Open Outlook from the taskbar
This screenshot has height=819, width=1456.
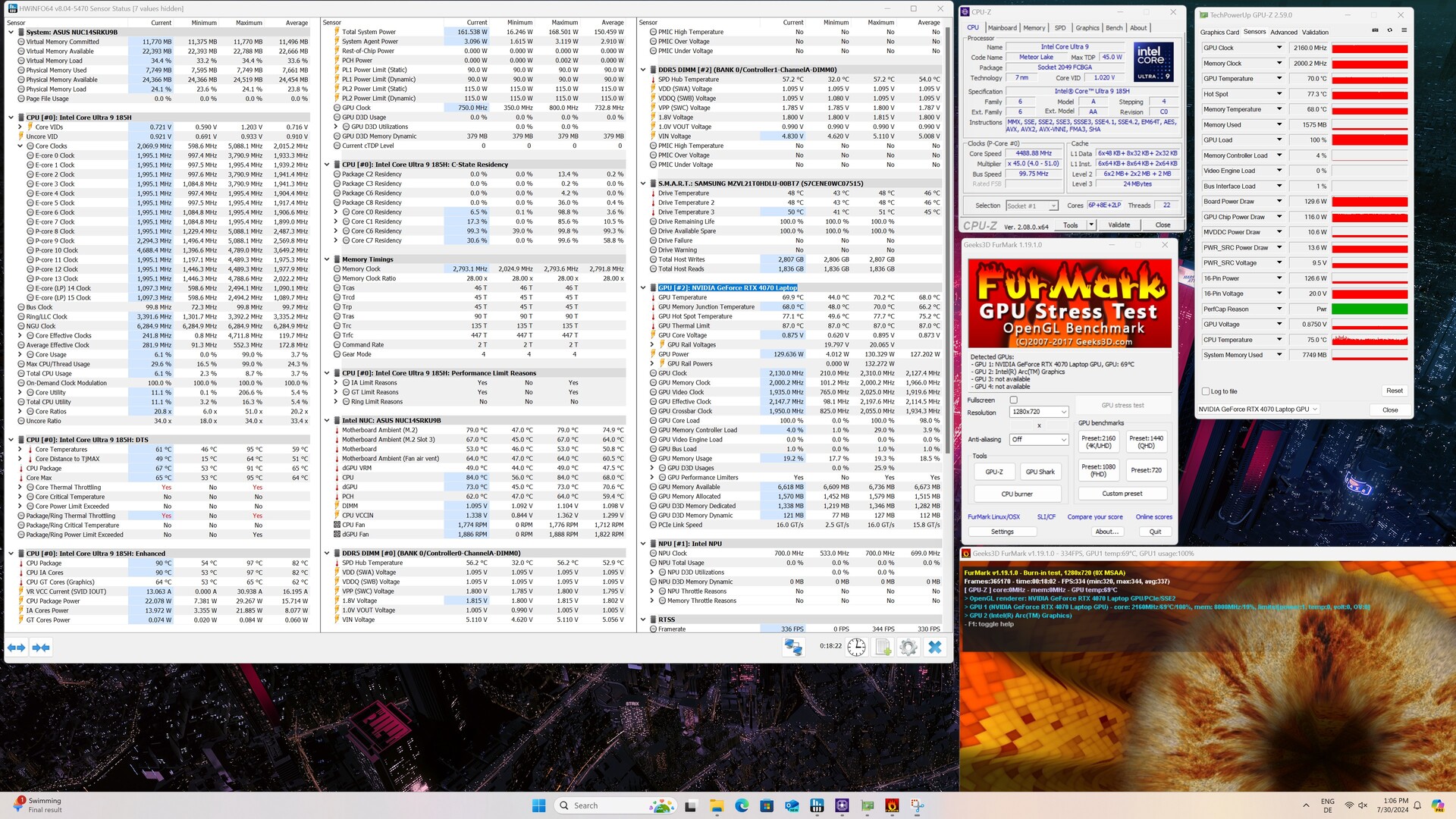(792, 805)
